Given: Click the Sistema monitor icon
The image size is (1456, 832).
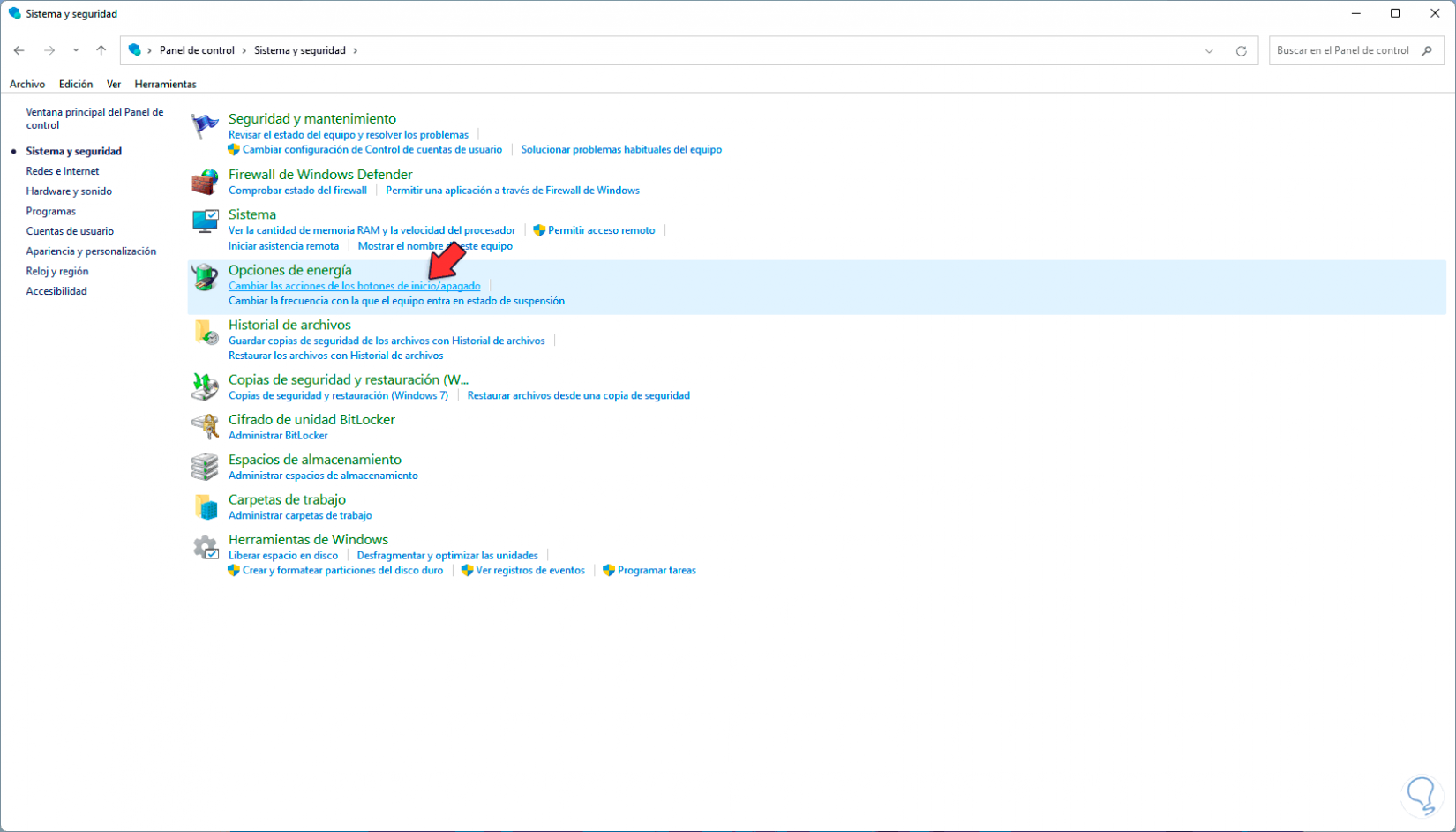Looking at the screenshot, I should click(x=205, y=221).
